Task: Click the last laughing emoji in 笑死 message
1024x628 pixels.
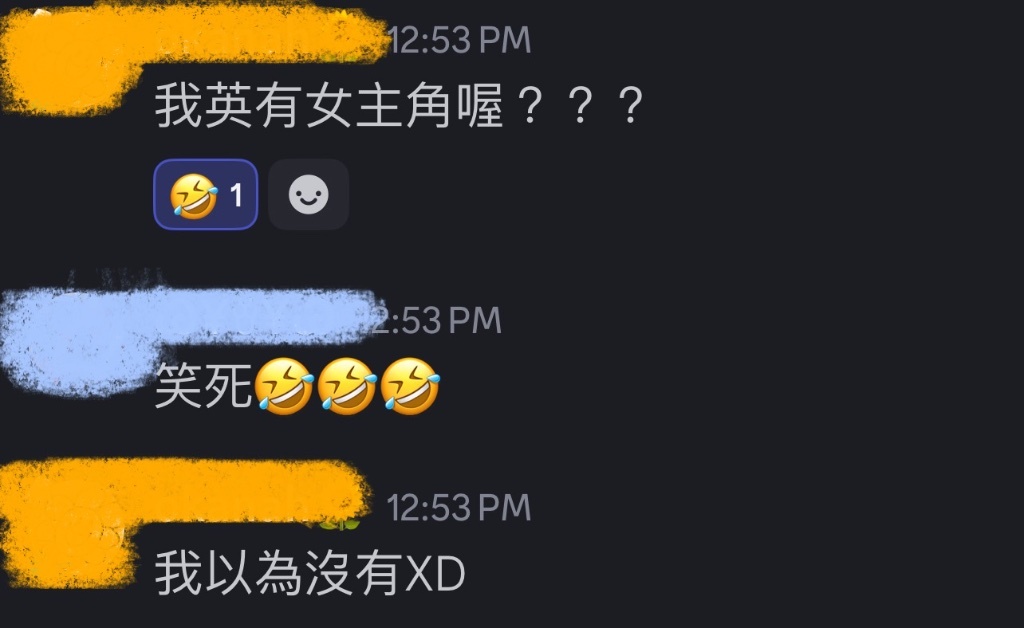Action: (x=410, y=386)
